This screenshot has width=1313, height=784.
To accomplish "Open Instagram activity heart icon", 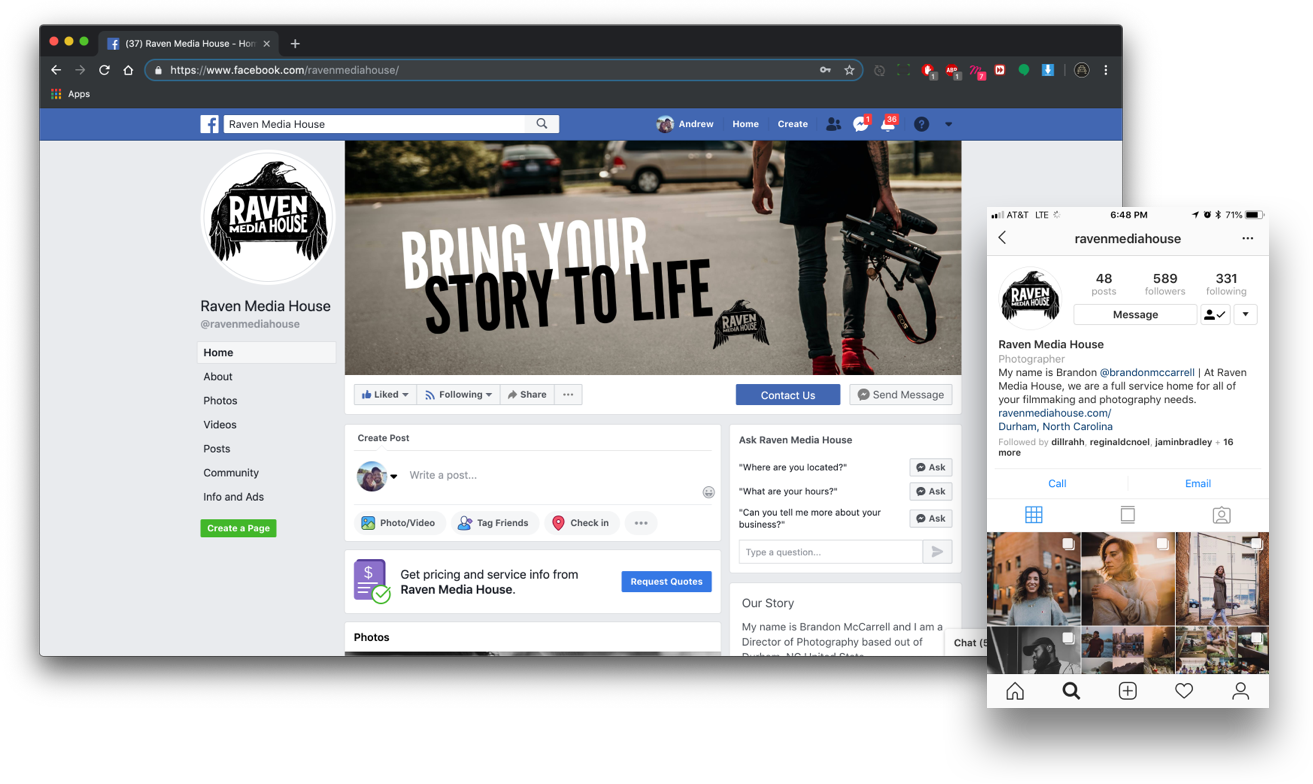I will pyautogui.click(x=1184, y=691).
